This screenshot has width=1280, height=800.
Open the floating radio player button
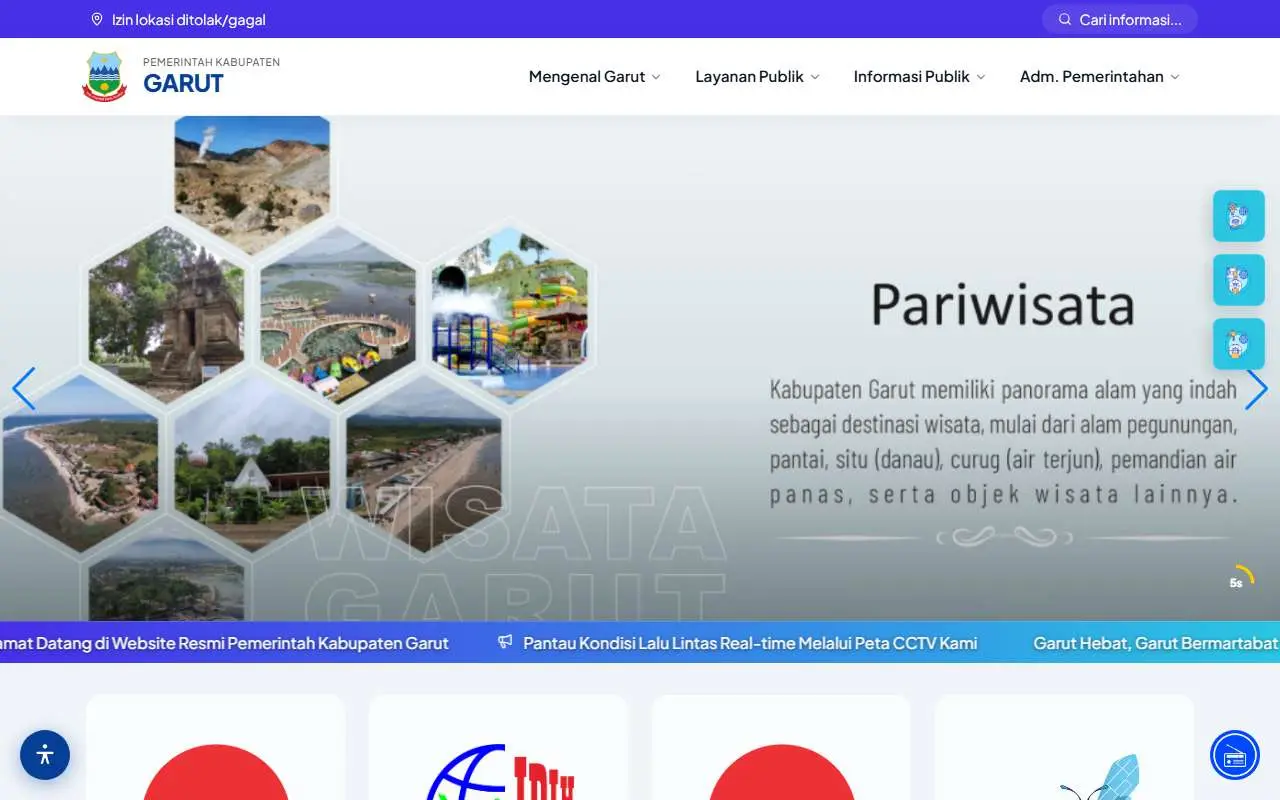(1235, 755)
